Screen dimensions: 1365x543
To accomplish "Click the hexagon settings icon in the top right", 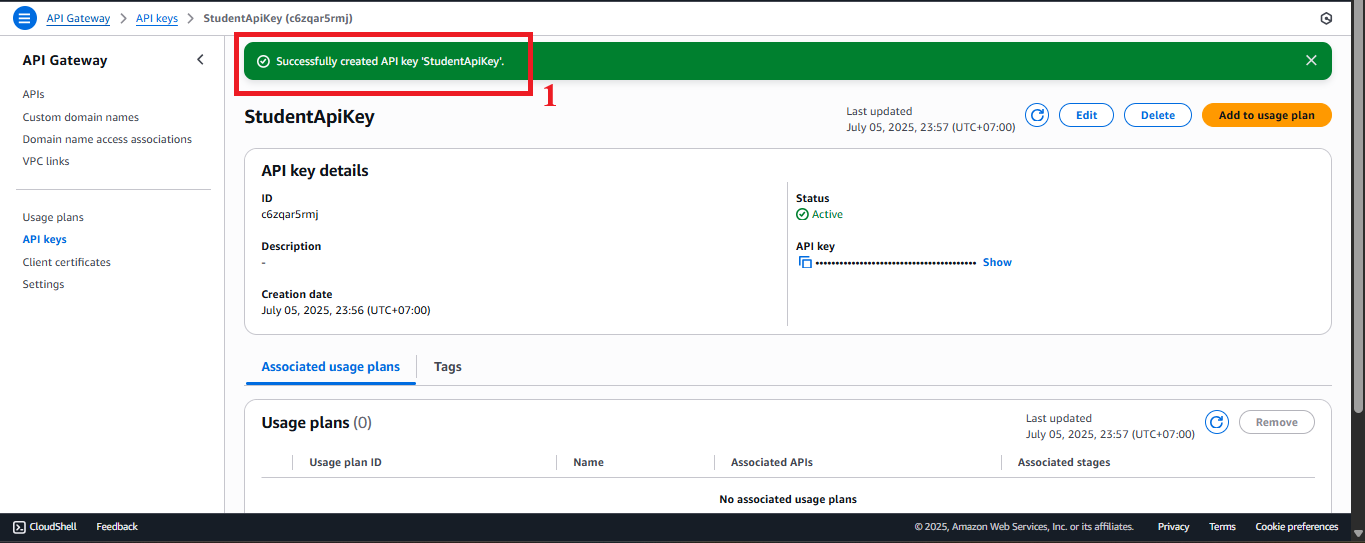I will [x=1326, y=18].
